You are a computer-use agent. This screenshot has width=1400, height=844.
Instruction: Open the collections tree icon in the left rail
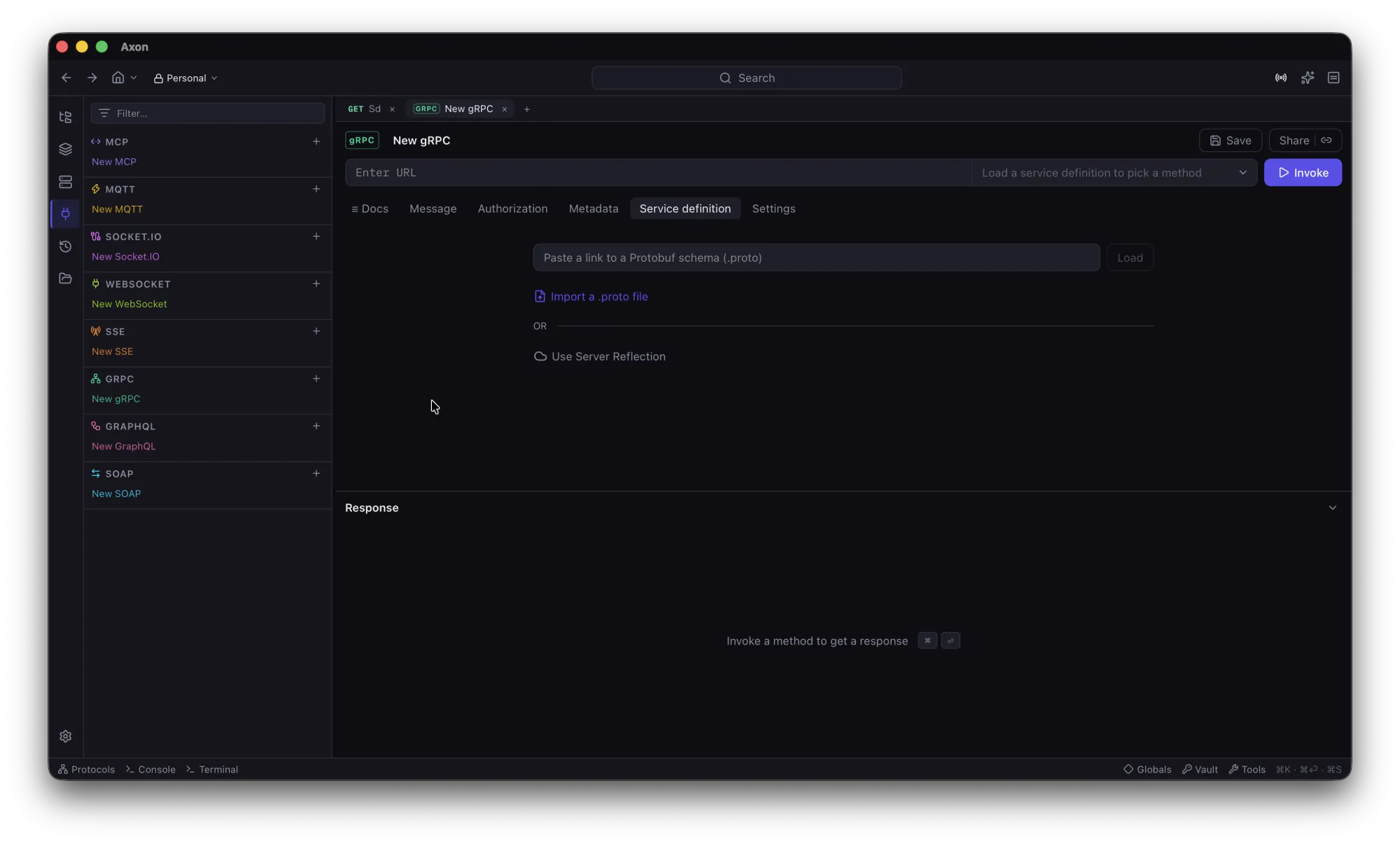coord(66,117)
